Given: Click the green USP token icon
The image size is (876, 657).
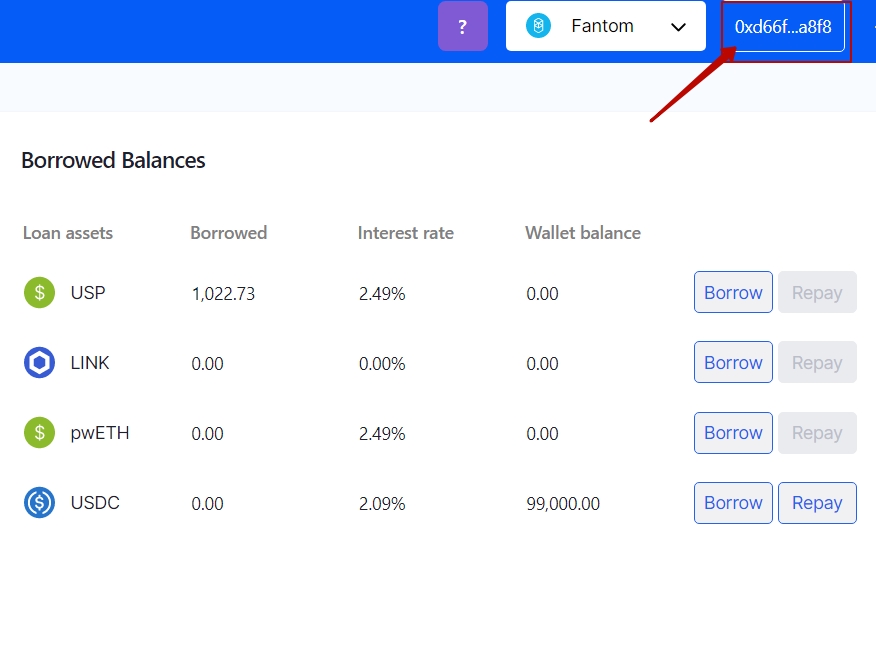Looking at the screenshot, I should point(39,293).
